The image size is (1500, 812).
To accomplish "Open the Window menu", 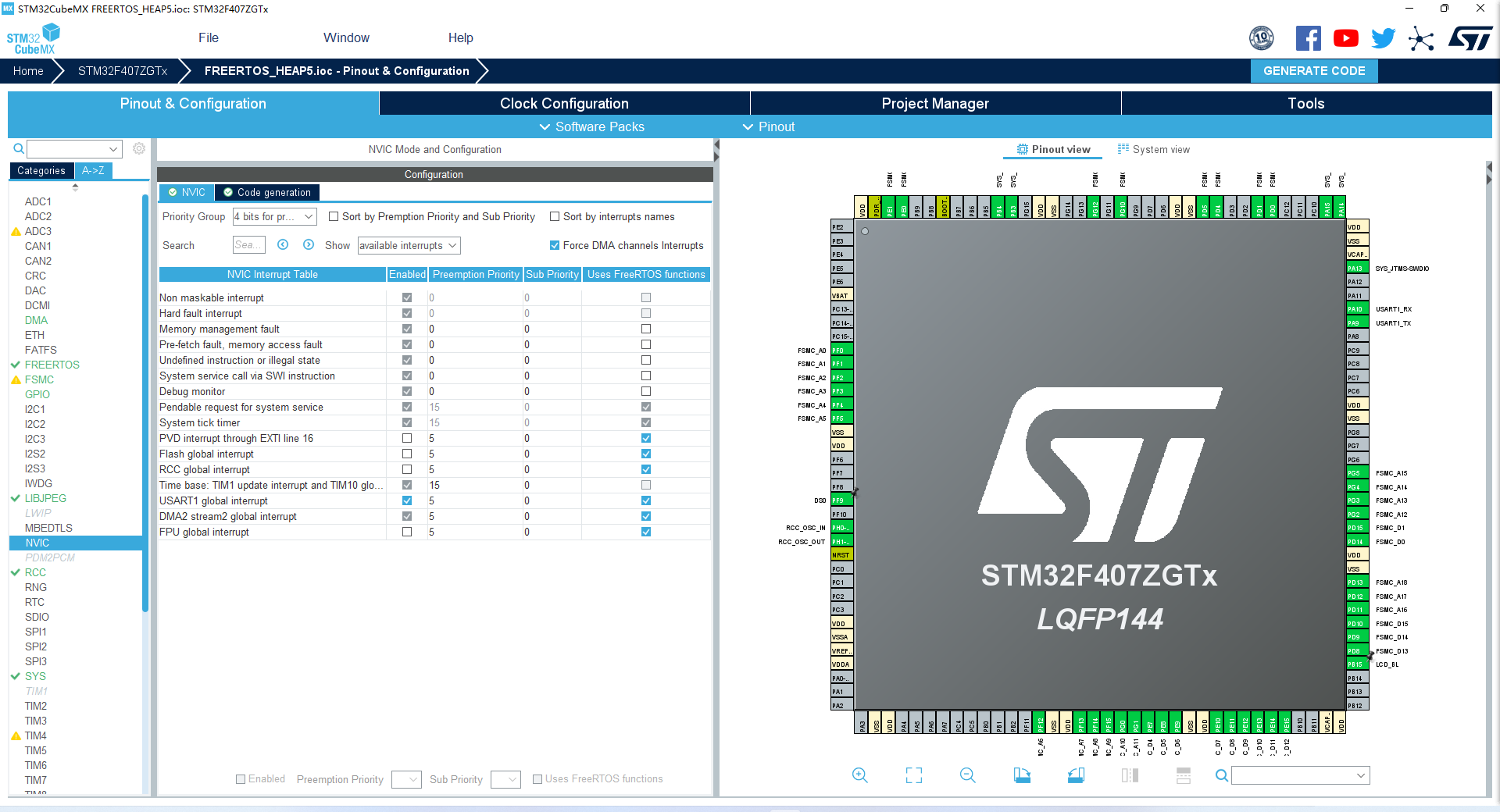I will 346,37.
